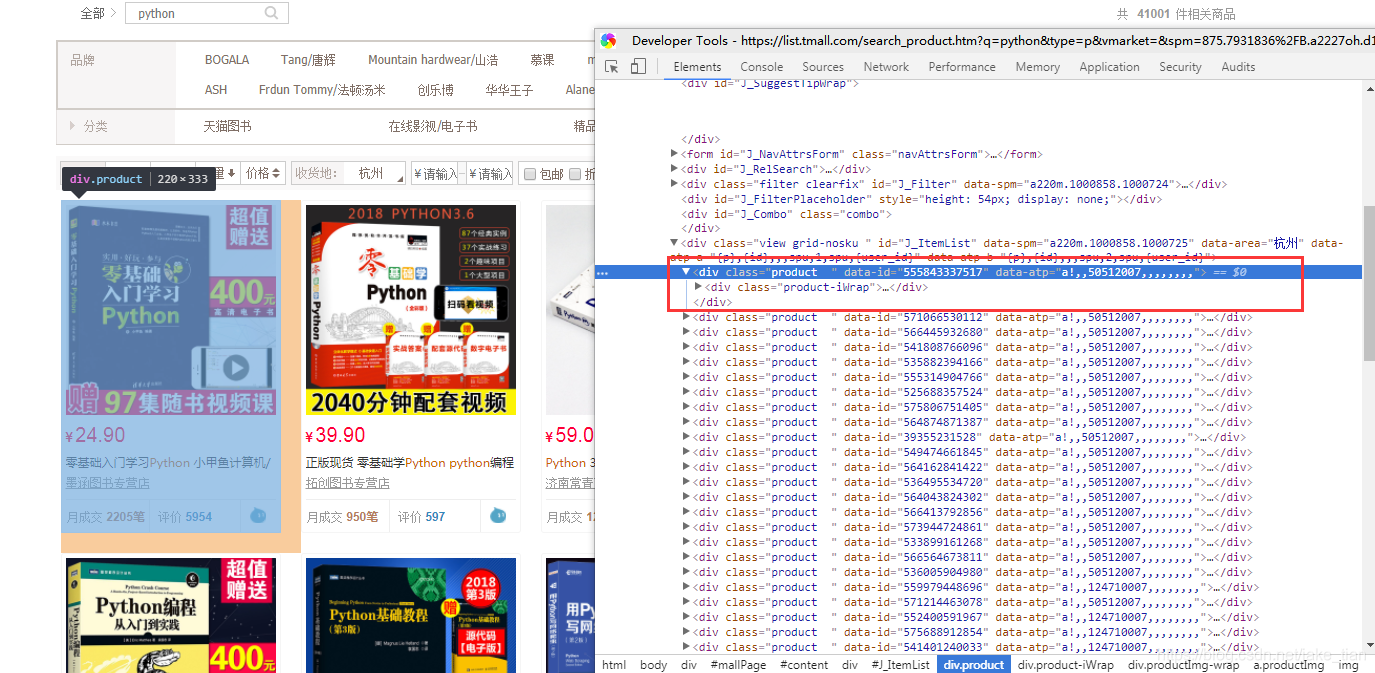Expand the J_RelSearch div node
1375x673 pixels.
[674, 169]
